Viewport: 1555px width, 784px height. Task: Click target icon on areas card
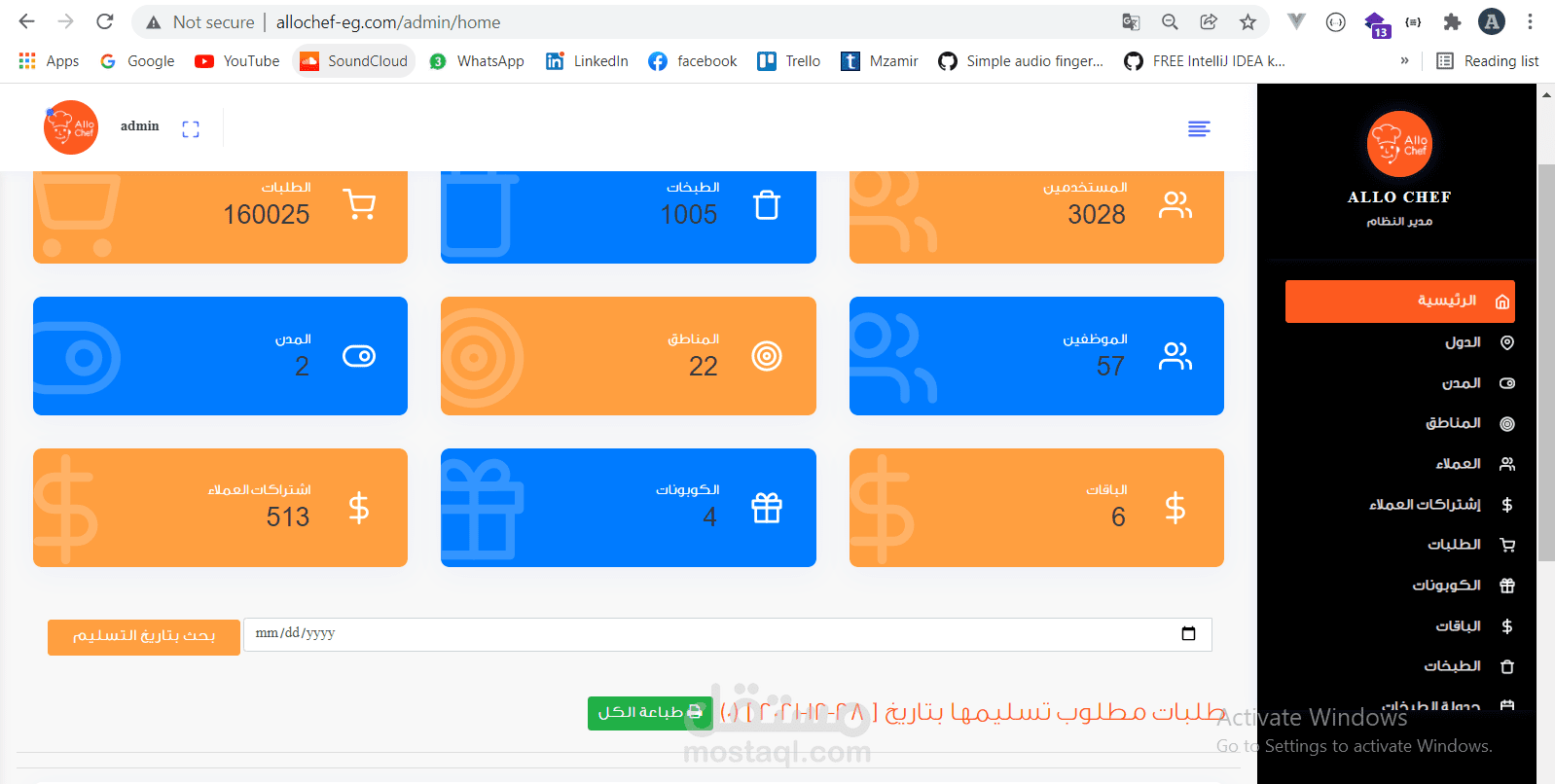(x=767, y=356)
